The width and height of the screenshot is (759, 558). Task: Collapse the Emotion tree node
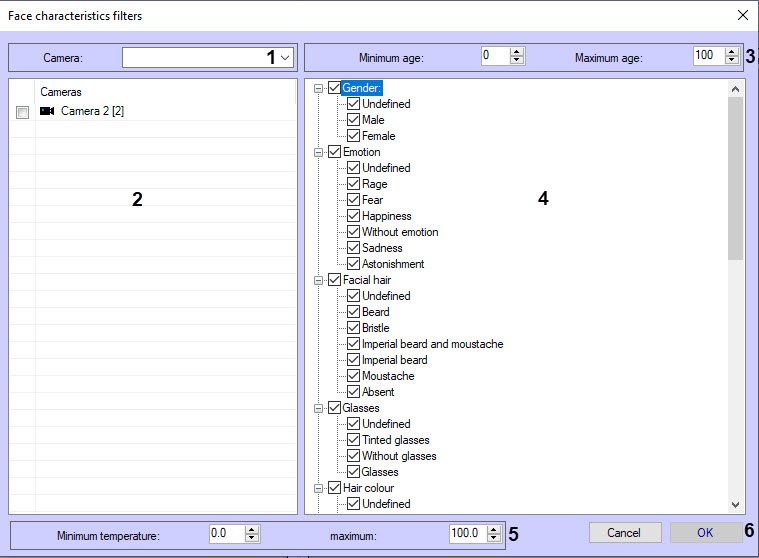tap(319, 152)
